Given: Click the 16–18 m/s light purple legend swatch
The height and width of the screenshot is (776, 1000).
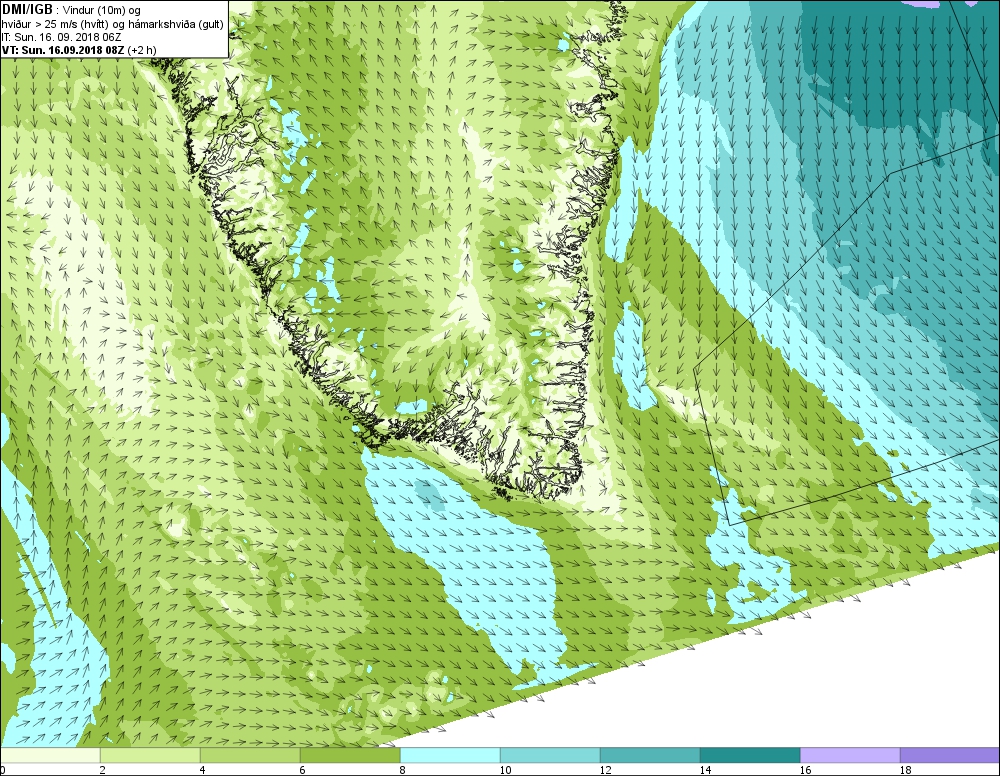Looking at the screenshot, I should (849, 756).
